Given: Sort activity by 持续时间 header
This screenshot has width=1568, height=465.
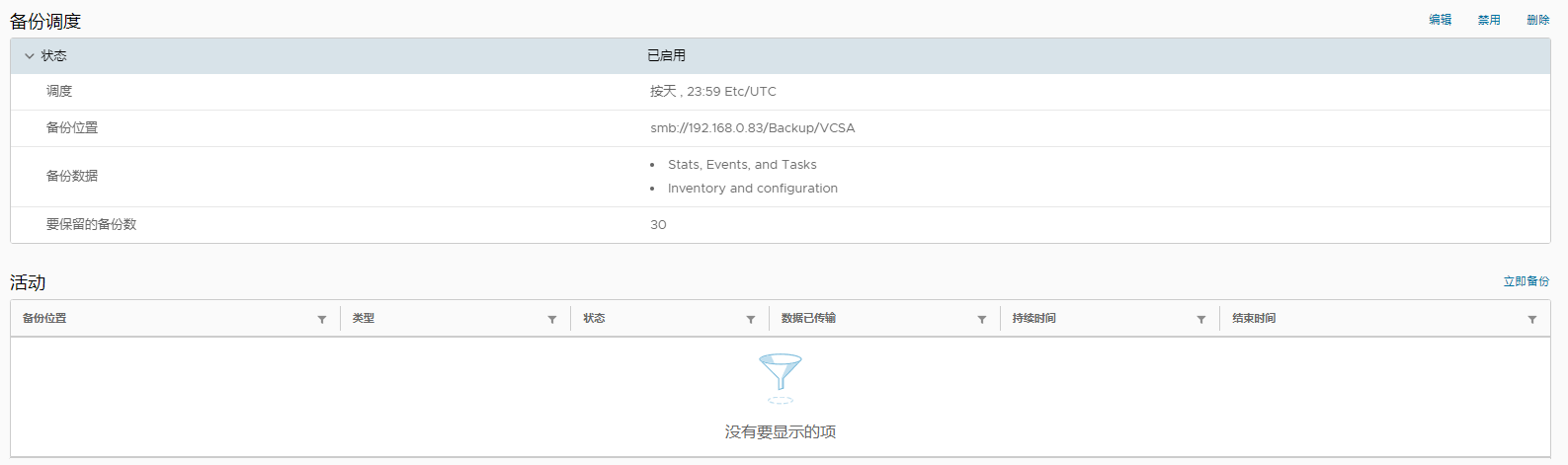Looking at the screenshot, I should pos(1033,319).
